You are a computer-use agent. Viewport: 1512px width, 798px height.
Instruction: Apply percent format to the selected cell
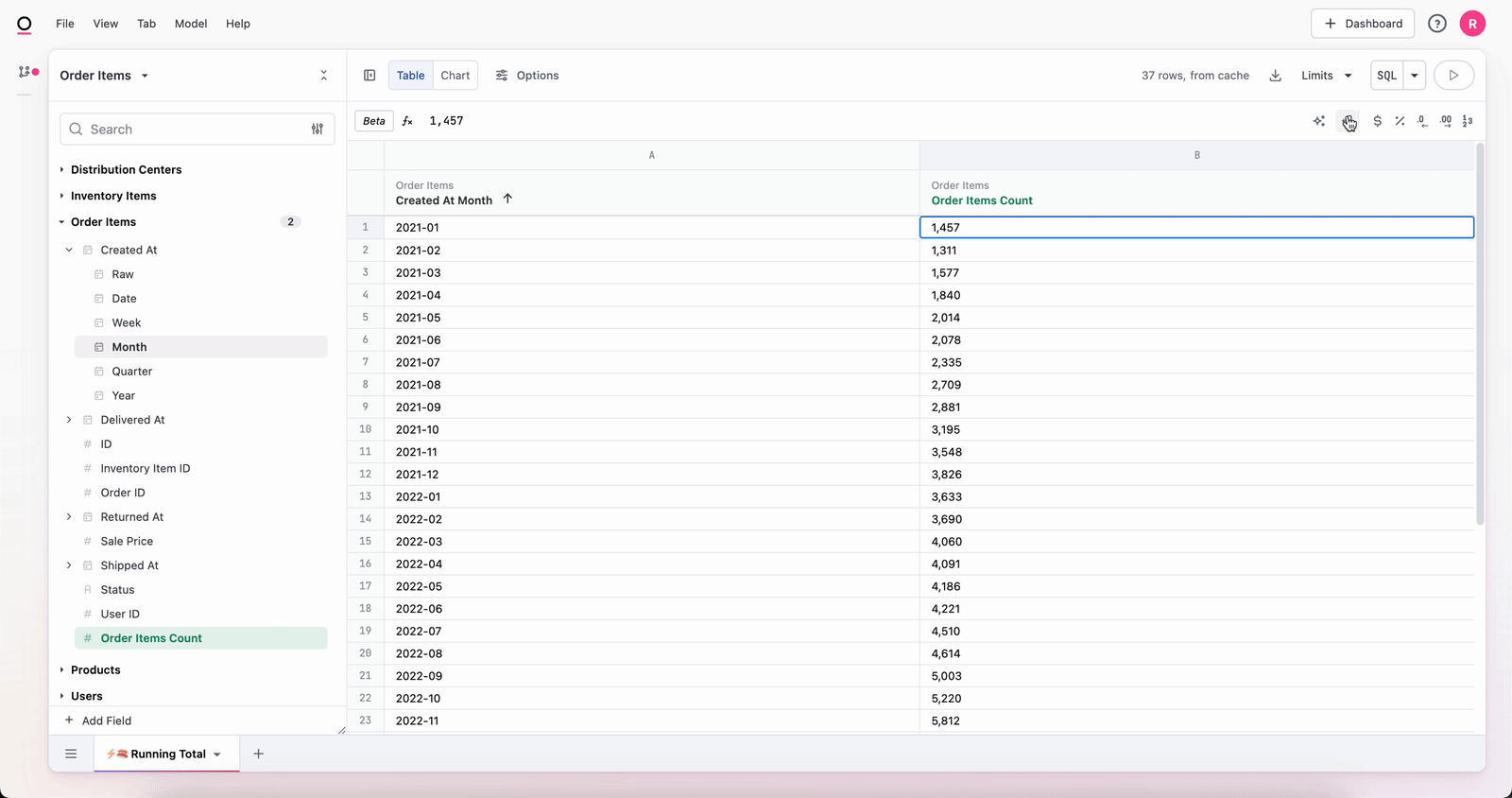(x=1400, y=121)
